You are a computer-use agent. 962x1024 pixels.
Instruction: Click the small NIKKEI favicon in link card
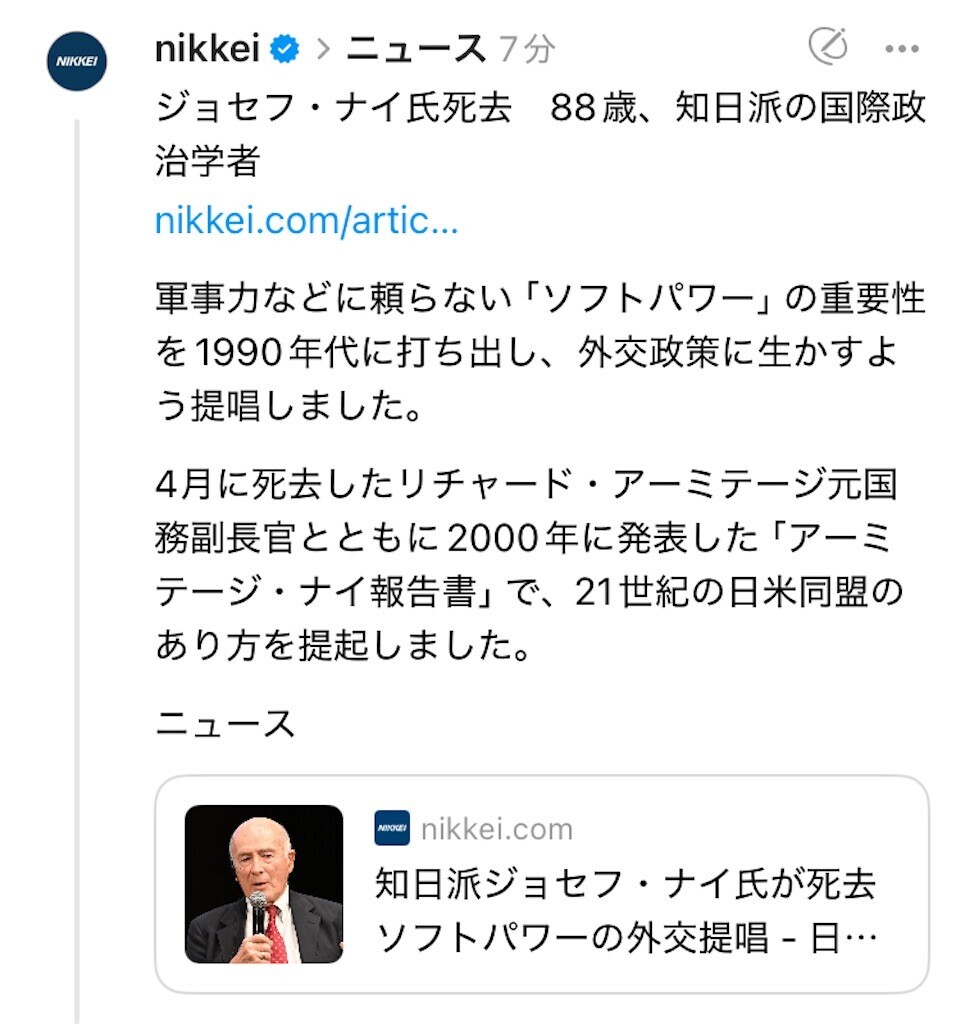pyautogui.click(x=392, y=828)
